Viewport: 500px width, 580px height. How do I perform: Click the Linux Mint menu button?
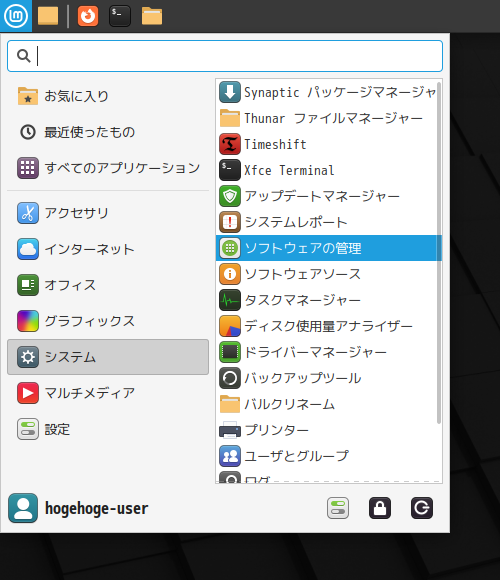point(16,16)
